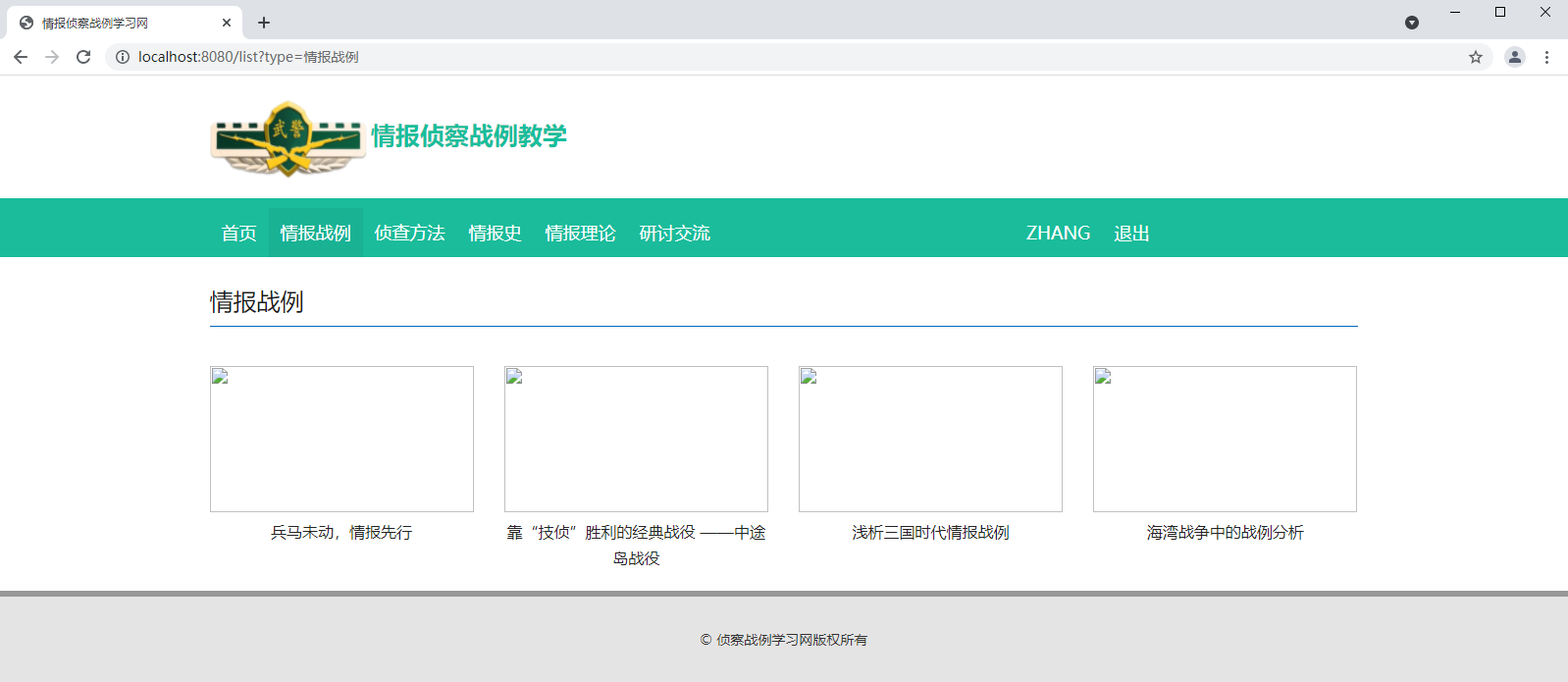Maximize the browser window
Viewport: 1568px width, 682px height.
click(x=1500, y=12)
